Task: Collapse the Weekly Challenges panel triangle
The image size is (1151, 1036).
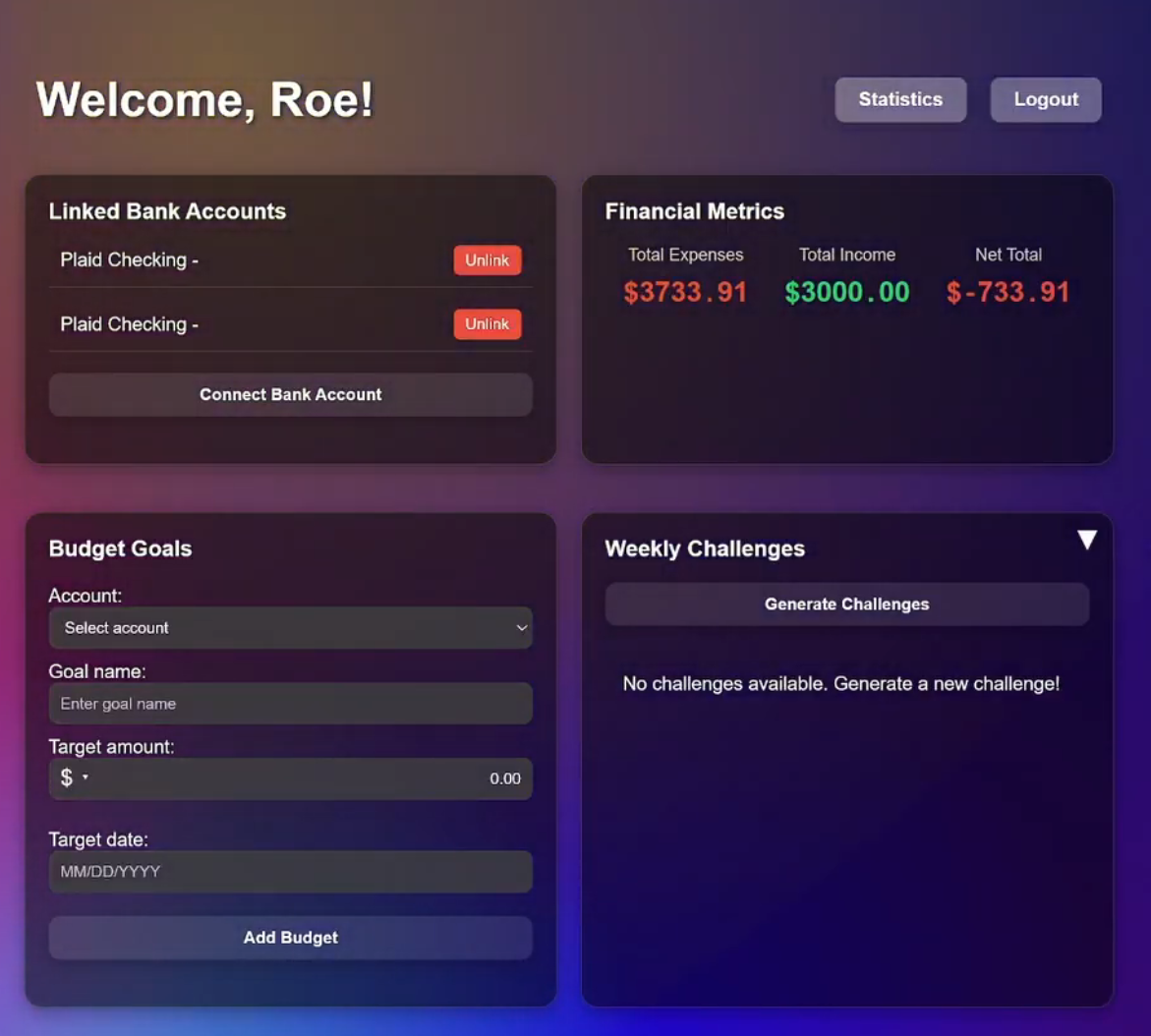Action: coord(1086,540)
